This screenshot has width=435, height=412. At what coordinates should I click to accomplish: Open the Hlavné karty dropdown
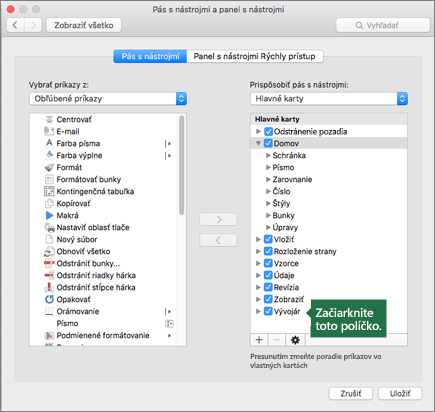coord(329,99)
